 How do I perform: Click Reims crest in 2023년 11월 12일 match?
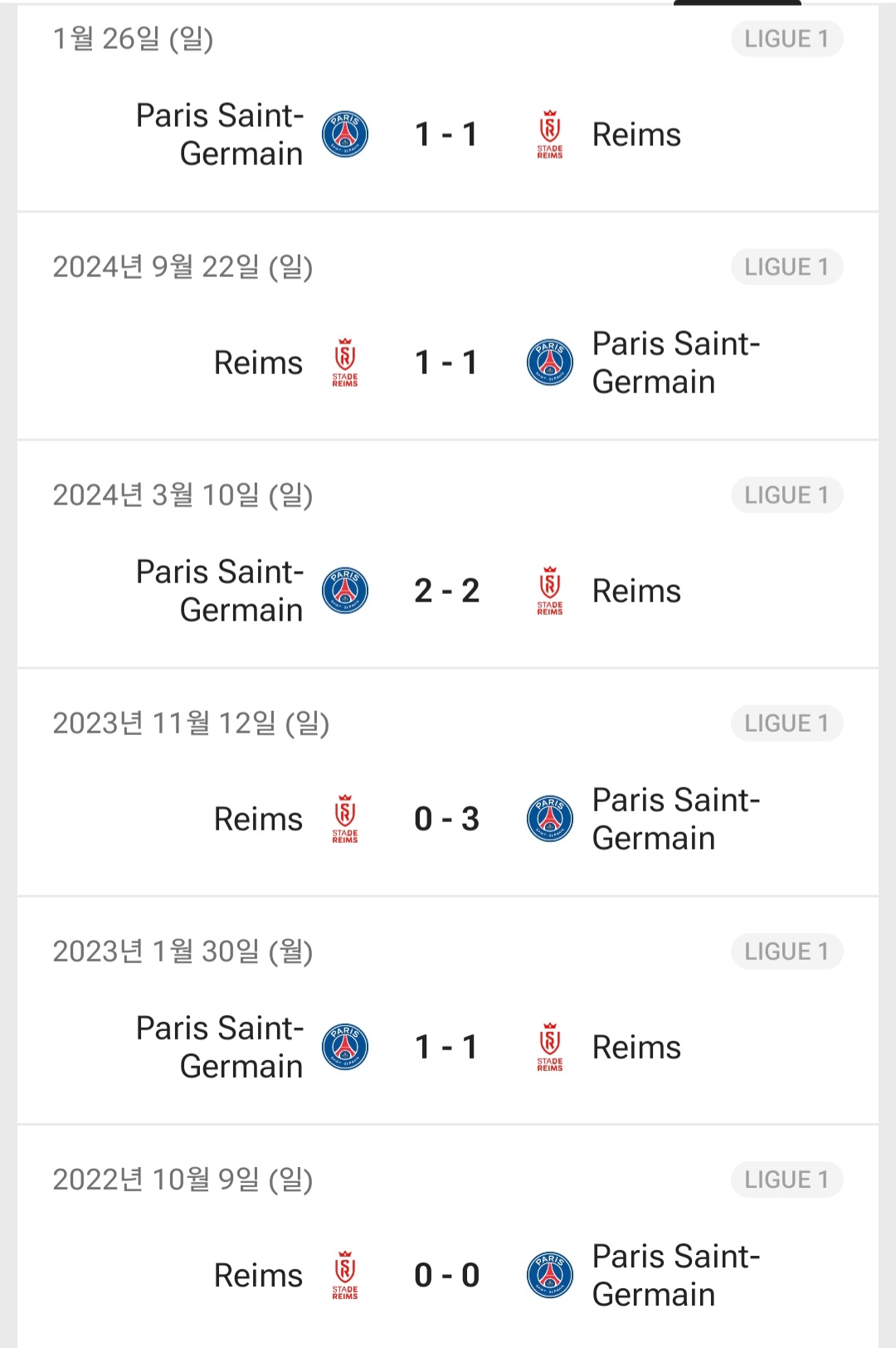[345, 819]
